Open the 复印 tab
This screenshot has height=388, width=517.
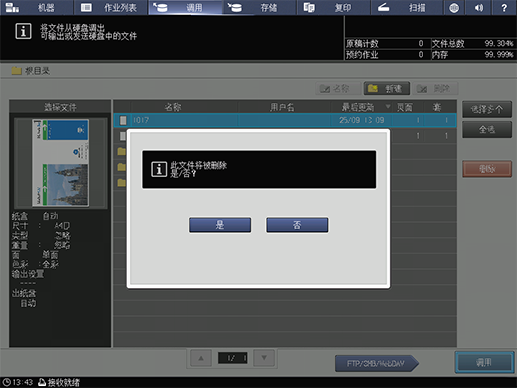click(333, 7)
